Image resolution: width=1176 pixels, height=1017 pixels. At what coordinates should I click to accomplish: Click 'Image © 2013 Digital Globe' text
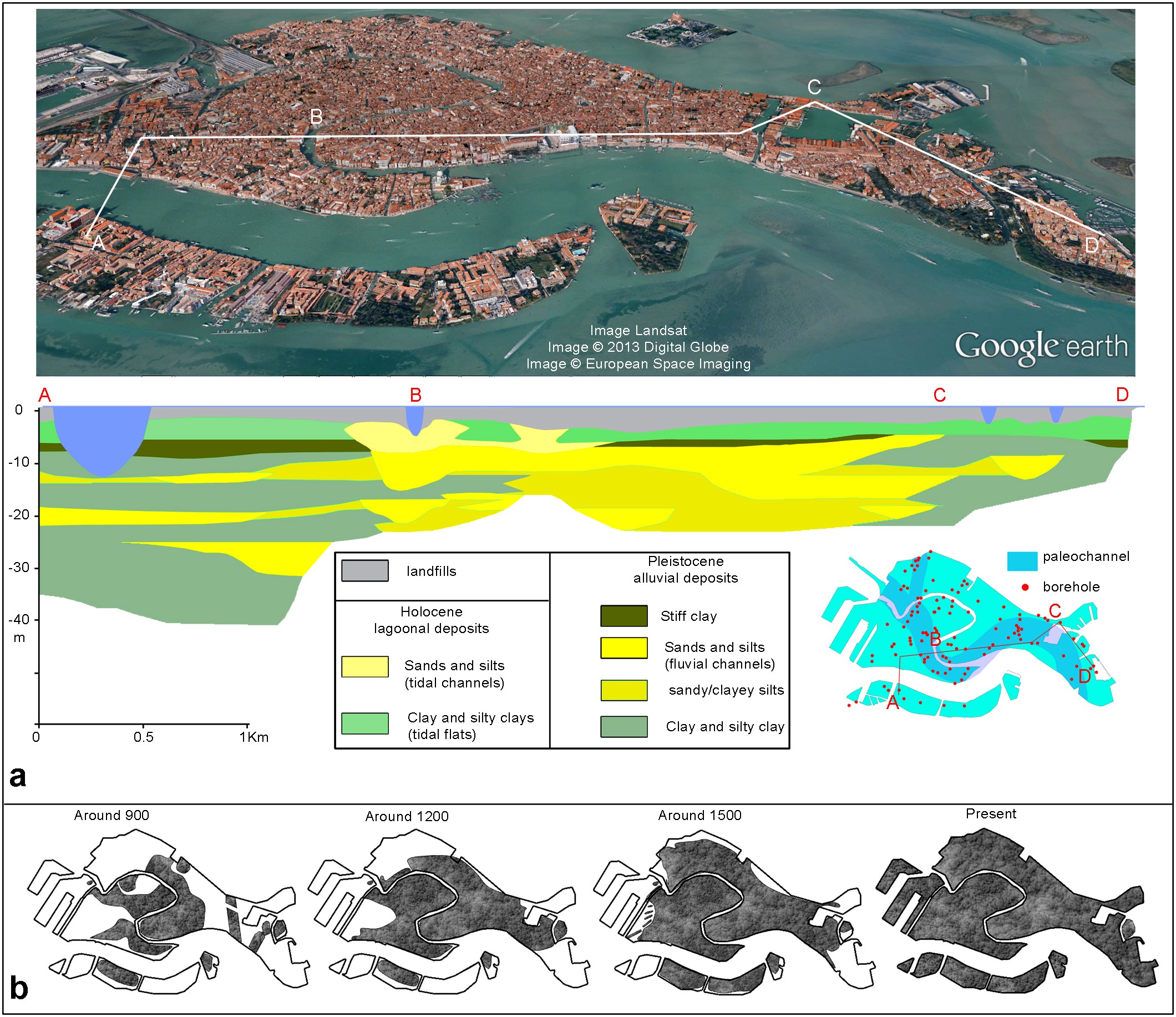pyautogui.click(x=638, y=347)
